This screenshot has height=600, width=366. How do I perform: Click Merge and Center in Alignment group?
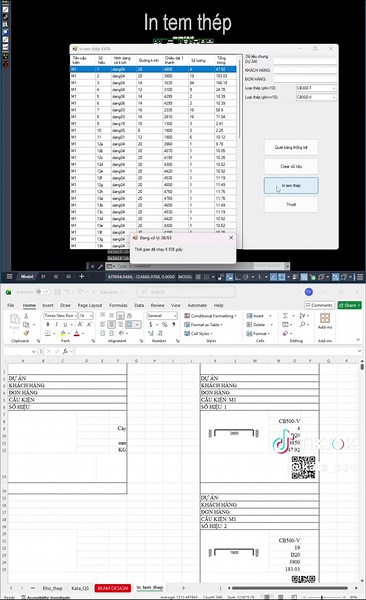tap(129, 324)
